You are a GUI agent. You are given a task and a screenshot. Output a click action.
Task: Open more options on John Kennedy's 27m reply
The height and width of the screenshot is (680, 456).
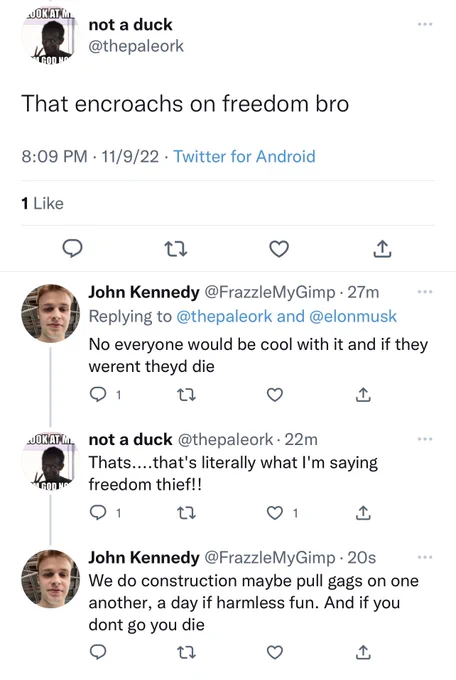pyautogui.click(x=425, y=292)
